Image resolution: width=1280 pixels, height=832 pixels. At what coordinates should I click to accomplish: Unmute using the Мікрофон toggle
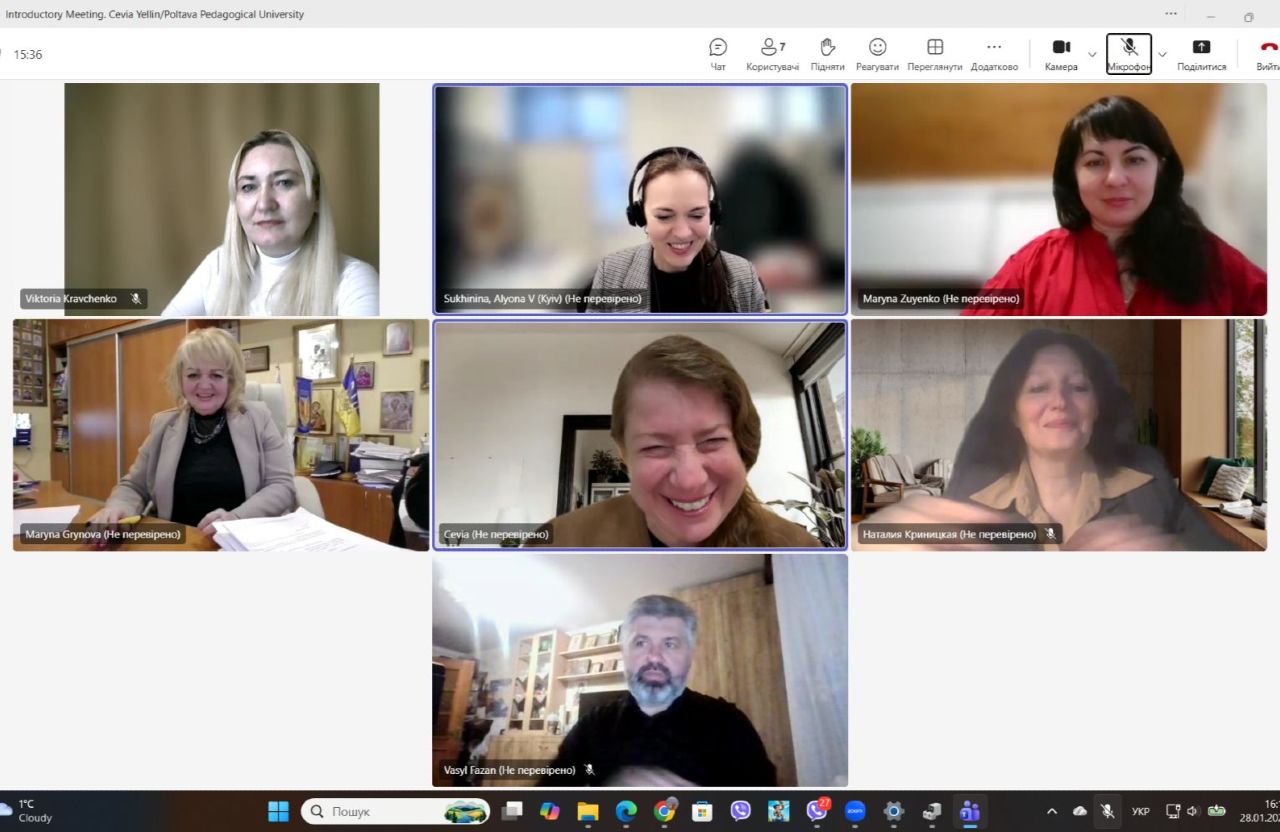1129,54
